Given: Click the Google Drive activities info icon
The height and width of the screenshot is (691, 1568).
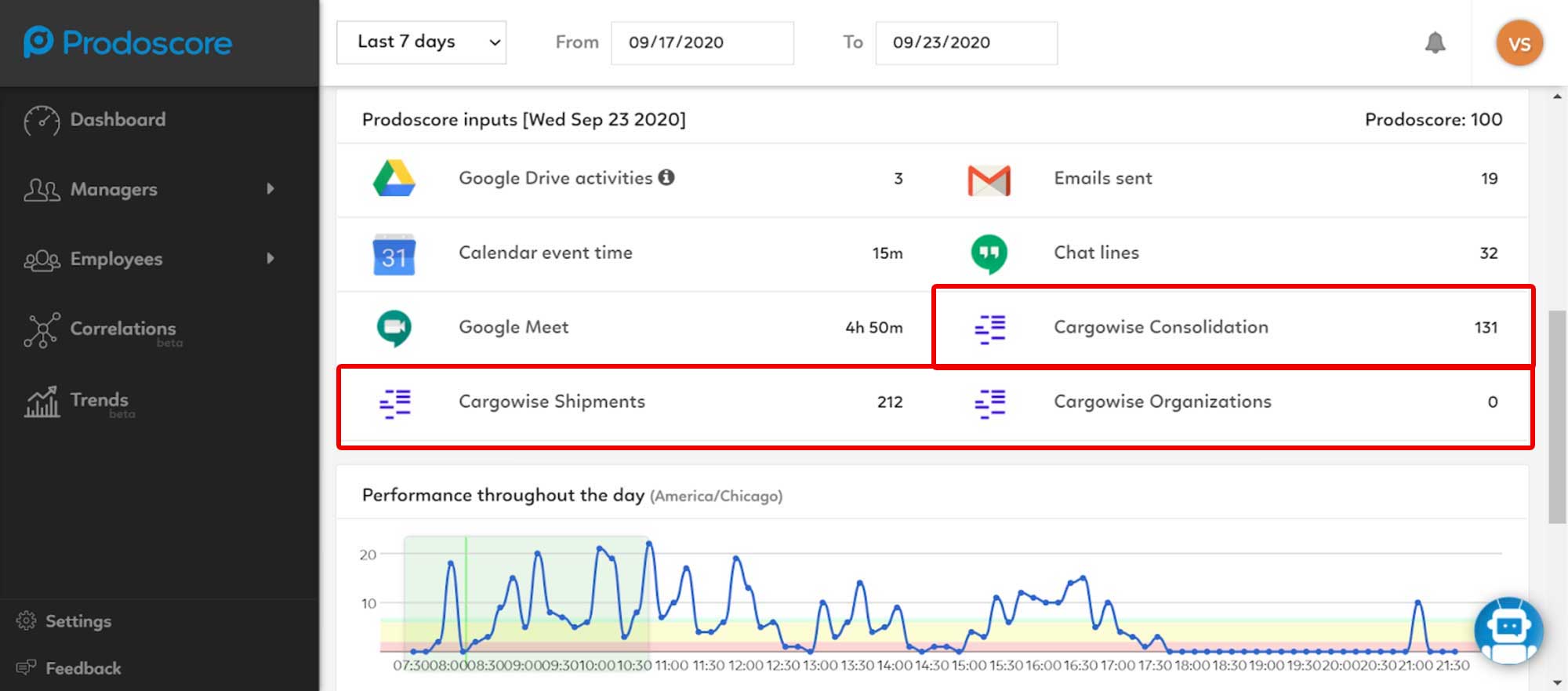Looking at the screenshot, I should (666, 177).
